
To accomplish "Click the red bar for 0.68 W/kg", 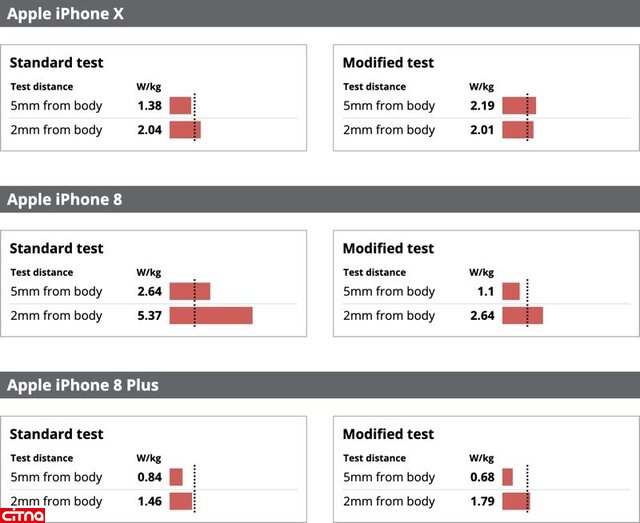I will pyautogui.click(x=507, y=477).
